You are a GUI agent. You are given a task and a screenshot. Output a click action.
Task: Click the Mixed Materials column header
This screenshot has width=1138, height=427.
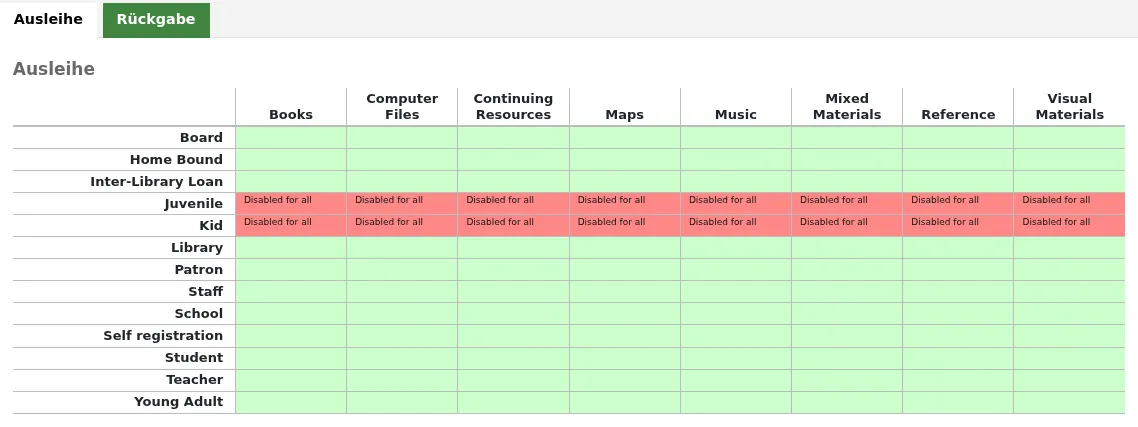click(x=847, y=107)
